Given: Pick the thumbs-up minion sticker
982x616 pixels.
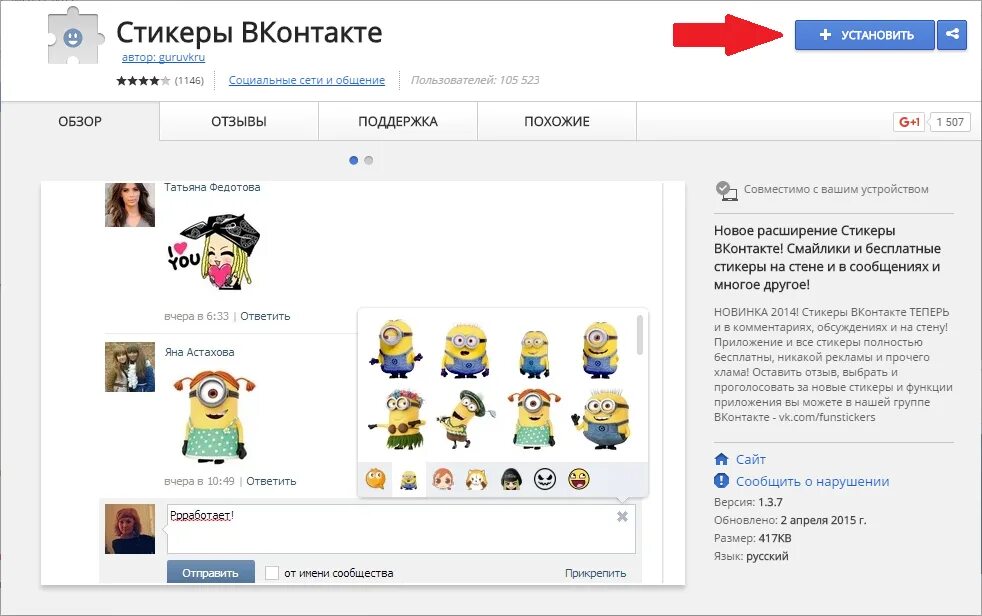Looking at the screenshot, I should (601, 419).
